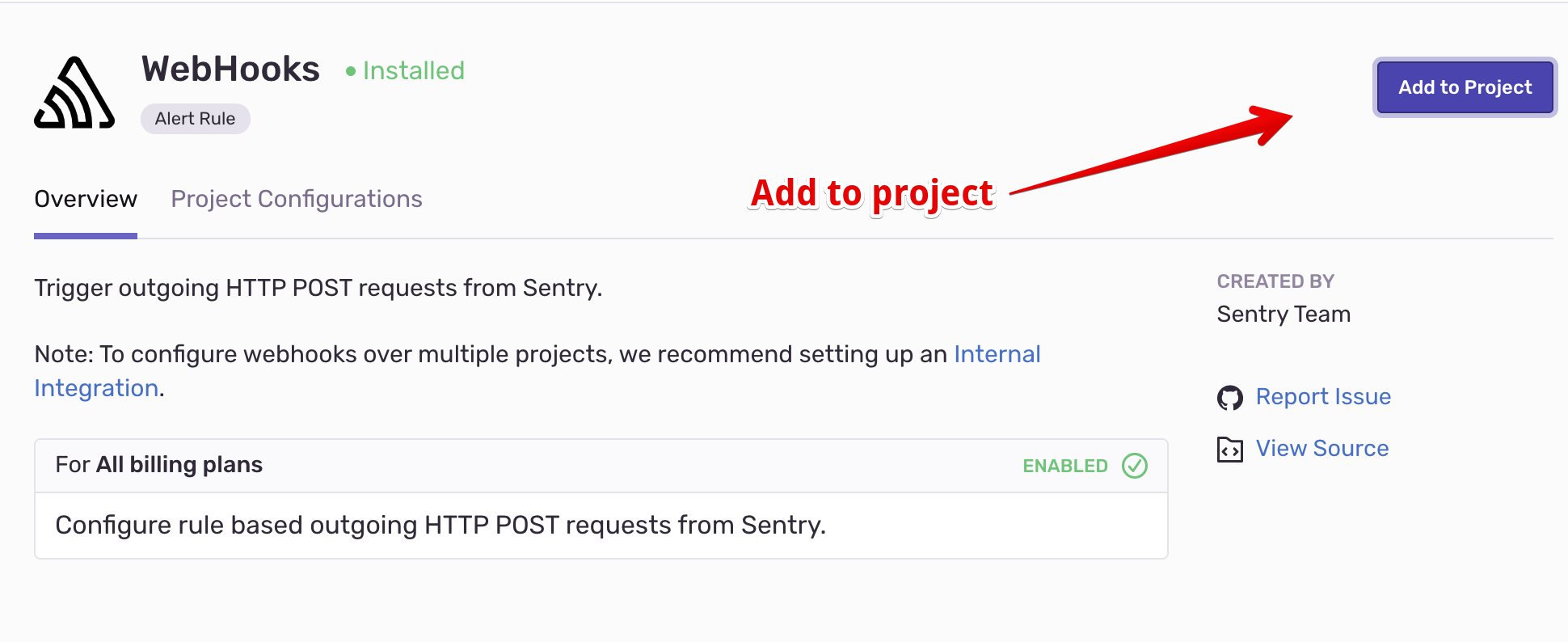Open the Report Issue link

[x=1323, y=397]
